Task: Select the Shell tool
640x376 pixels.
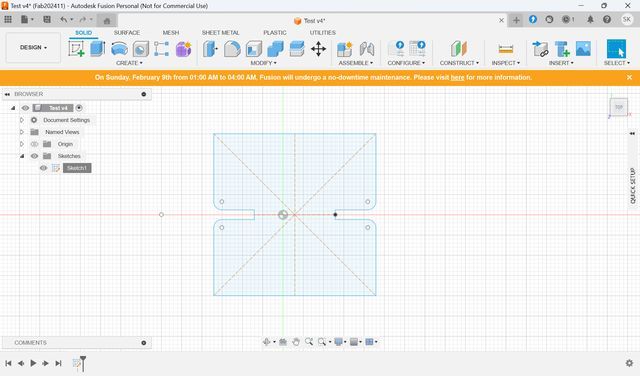Action: (x=254, y=49)
